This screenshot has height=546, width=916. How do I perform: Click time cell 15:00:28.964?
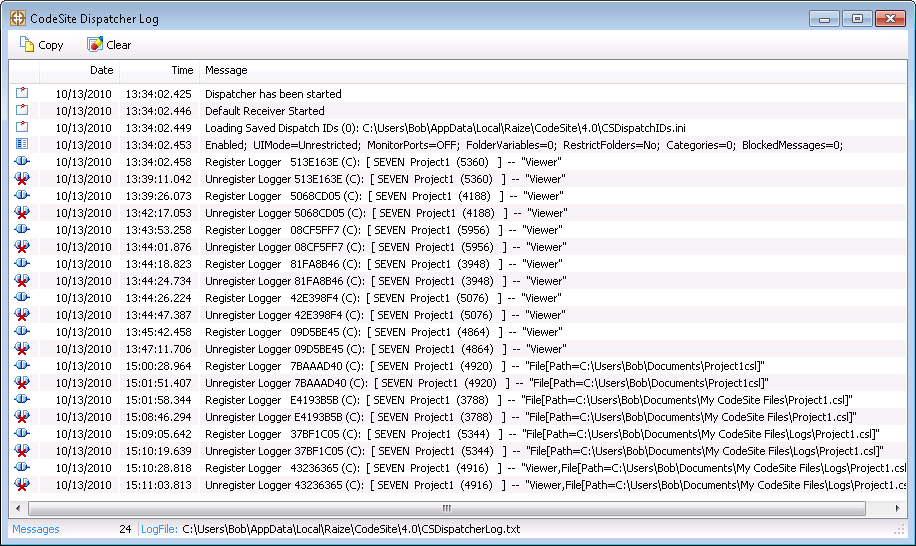pos(158,366)
